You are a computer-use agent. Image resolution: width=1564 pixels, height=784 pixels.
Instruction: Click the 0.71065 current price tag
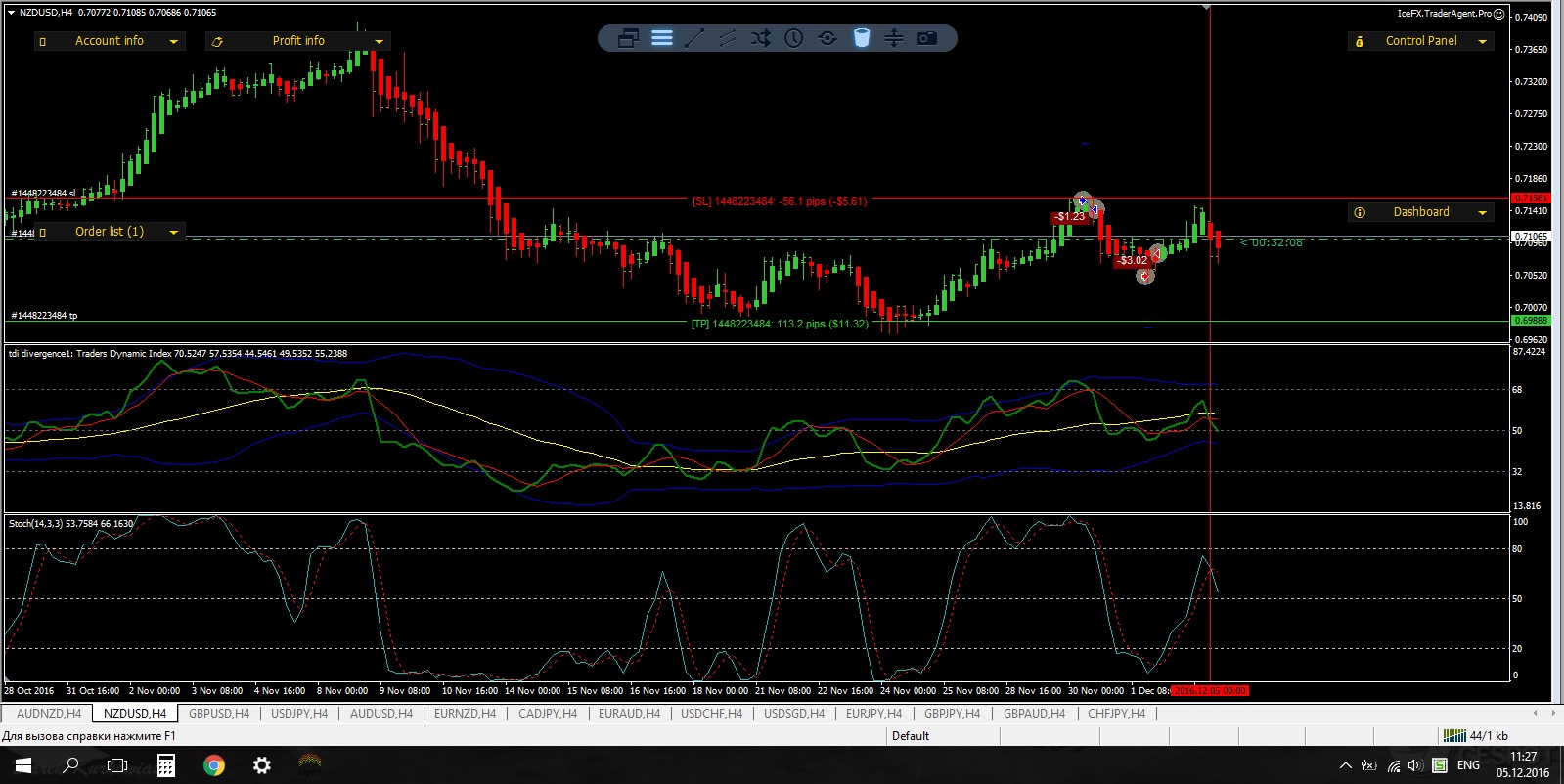click(1531, 236)
